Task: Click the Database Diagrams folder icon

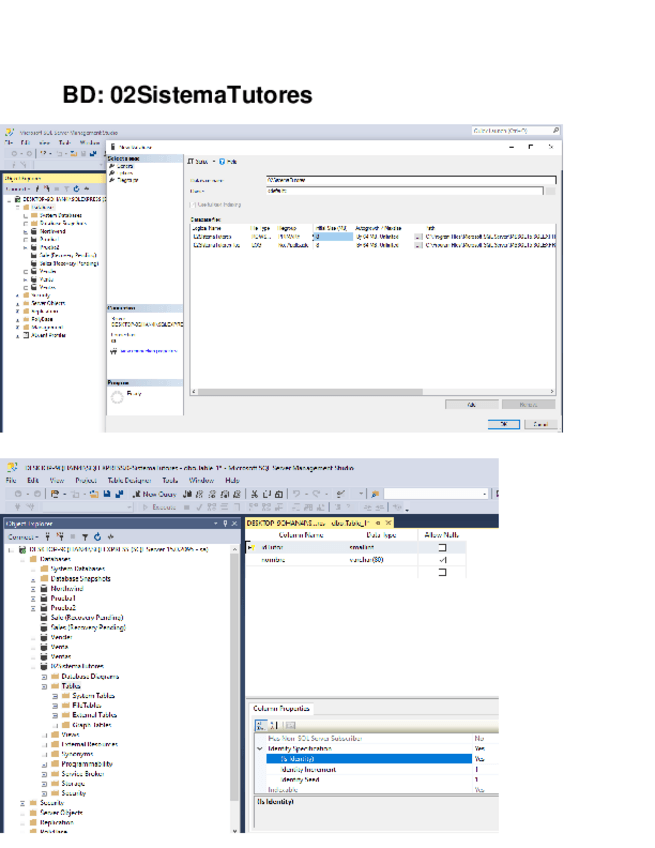Action: pyautogui.click(x=55, y=676)
